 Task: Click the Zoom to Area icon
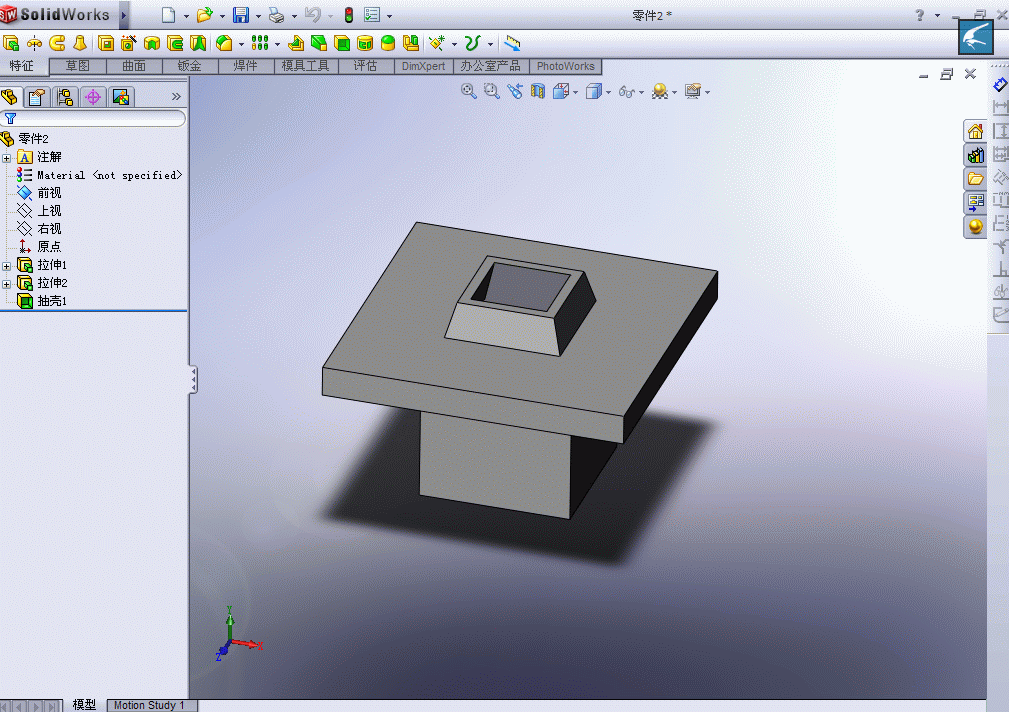tap(492, 91)
